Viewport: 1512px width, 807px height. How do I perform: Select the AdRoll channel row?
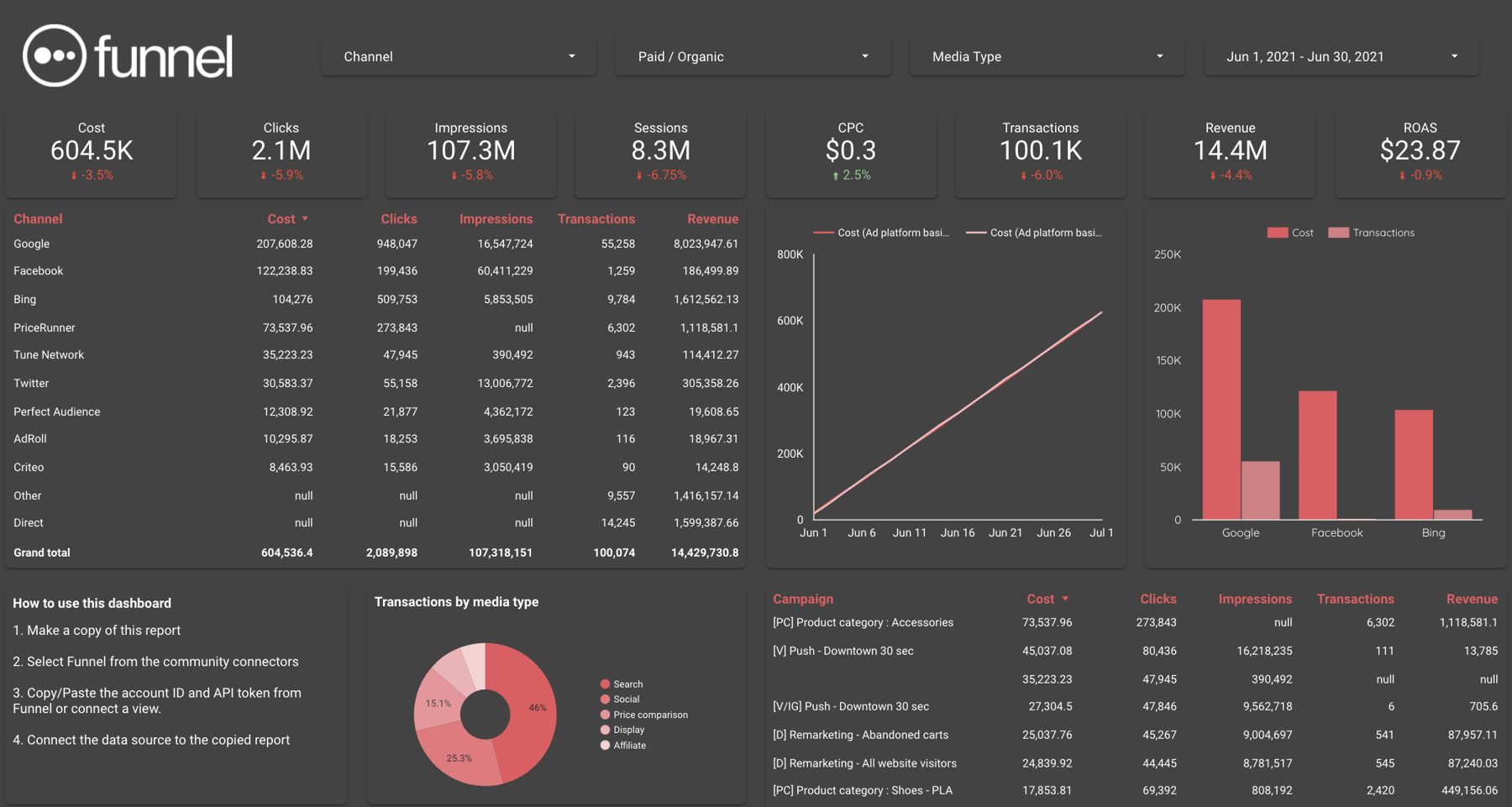click(x=376, y=438)
